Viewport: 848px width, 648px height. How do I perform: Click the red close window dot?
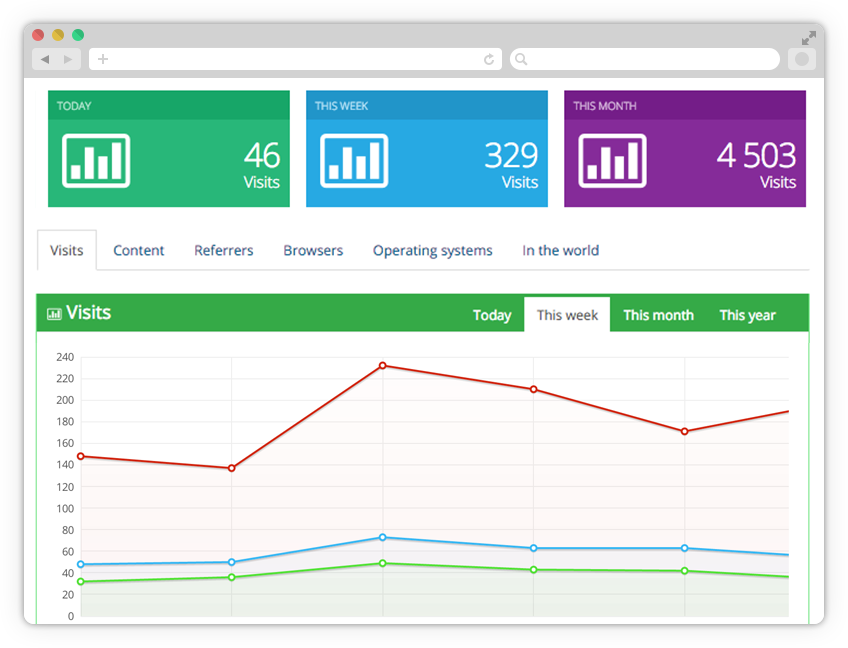tap(38, 35)
